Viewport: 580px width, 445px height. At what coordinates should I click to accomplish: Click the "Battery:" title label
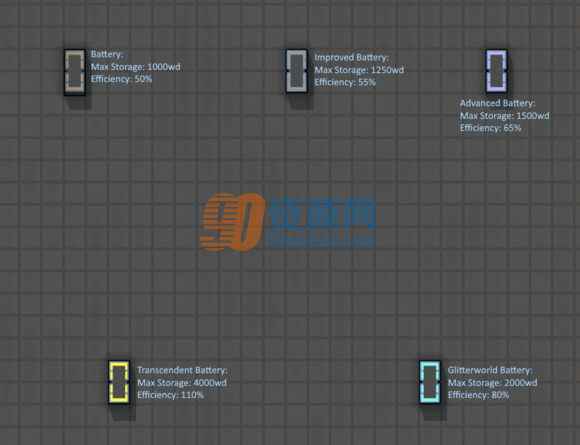click(107, 54)
